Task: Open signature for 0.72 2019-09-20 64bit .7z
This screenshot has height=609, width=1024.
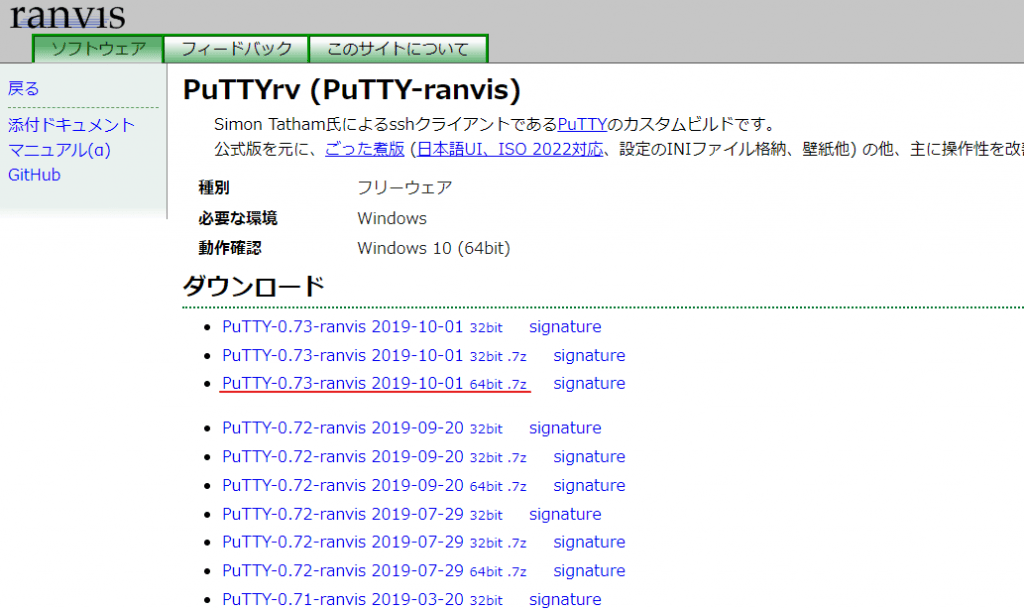Action: (589, 485)
